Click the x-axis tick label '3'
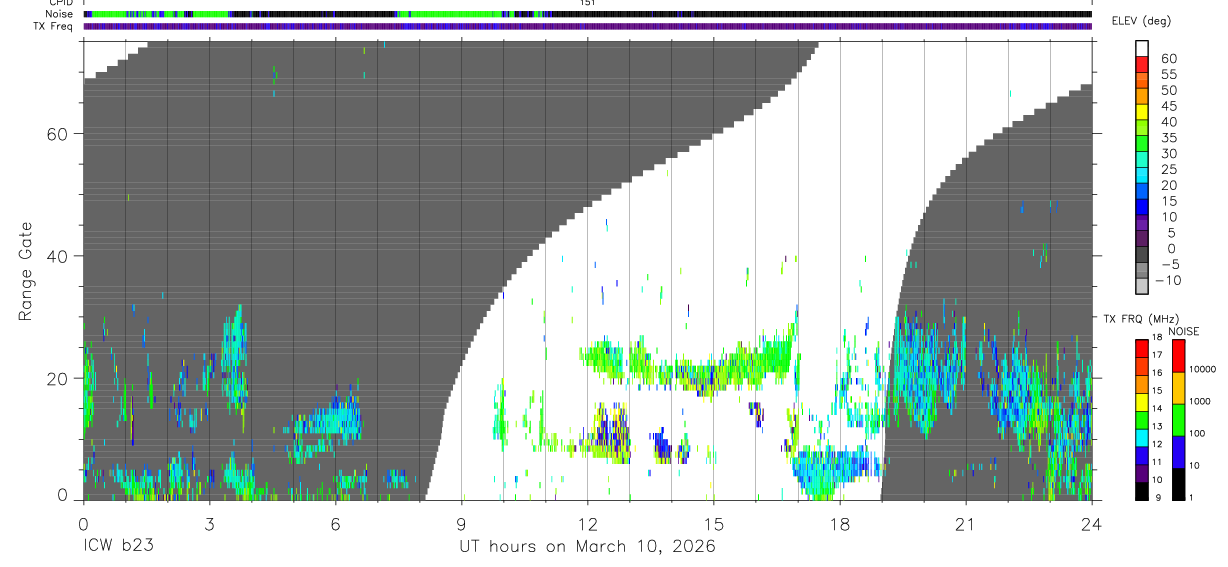This screenshot has height=567, width=1228. pos(209,523)
